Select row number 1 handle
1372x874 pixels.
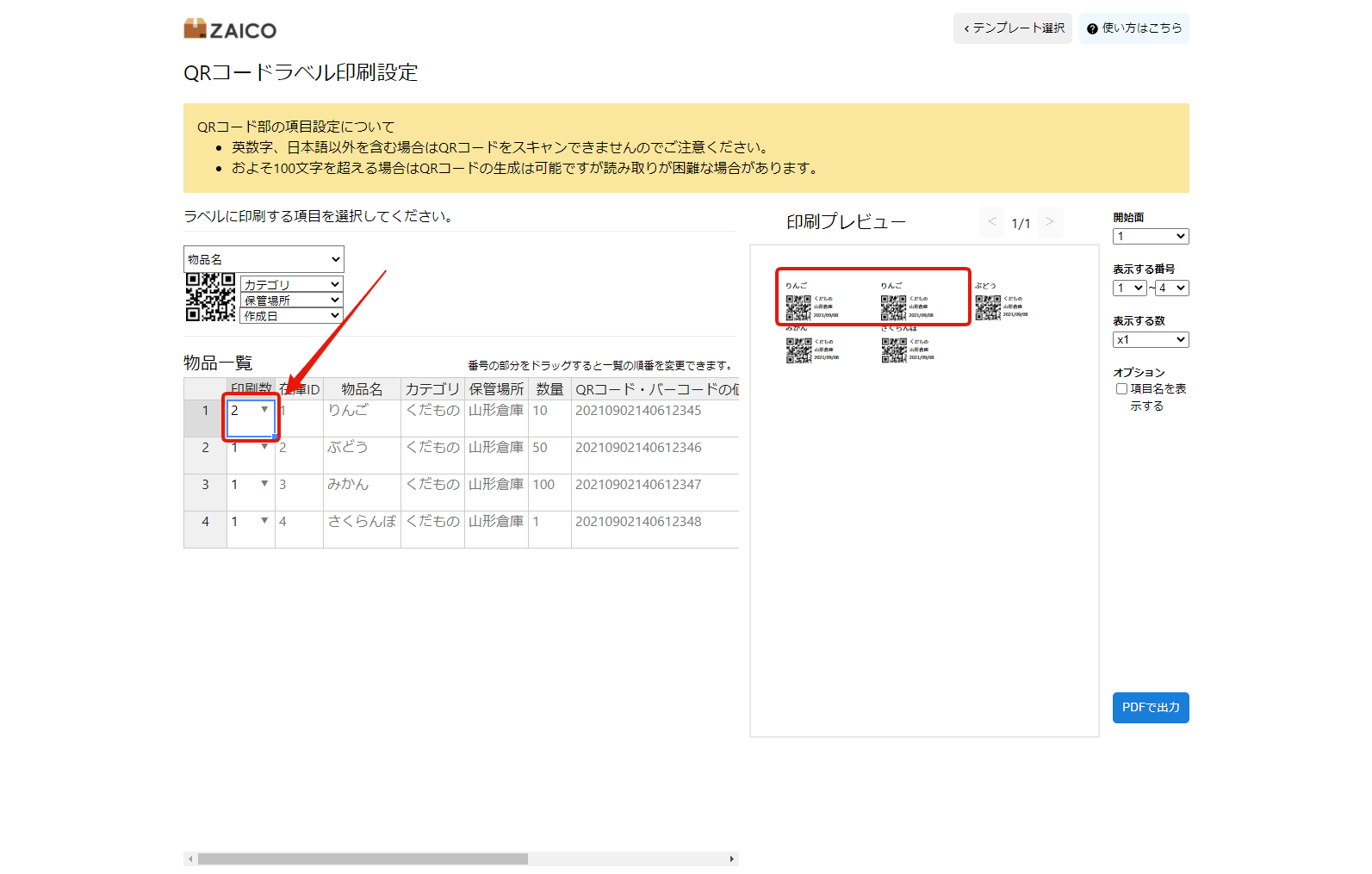pos(205,418)
